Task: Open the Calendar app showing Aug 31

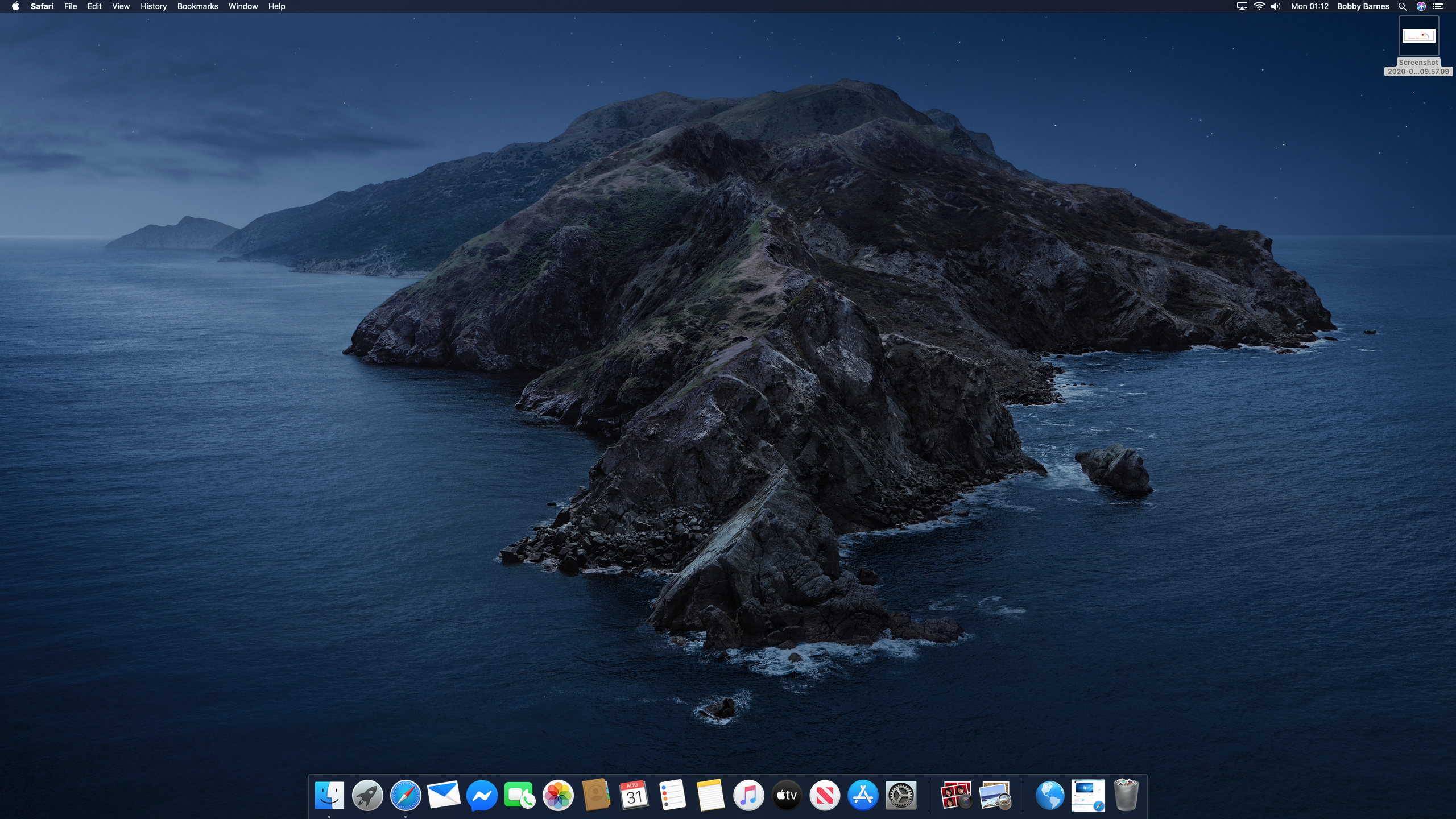Action: (634, 795)
